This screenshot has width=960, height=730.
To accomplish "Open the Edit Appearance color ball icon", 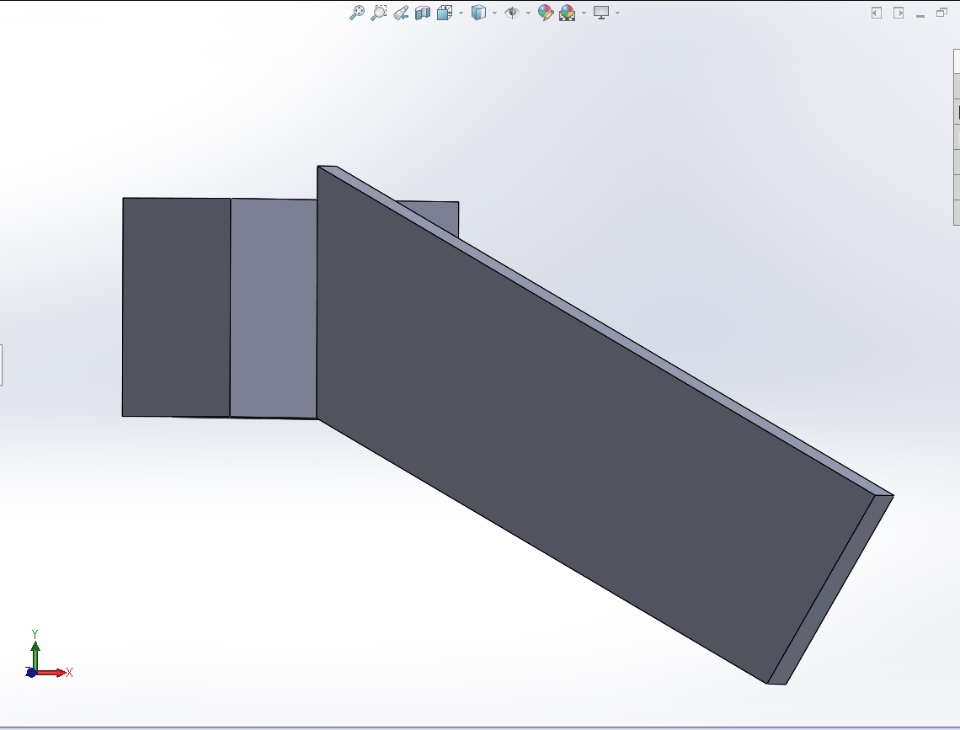I will [545, 12].
